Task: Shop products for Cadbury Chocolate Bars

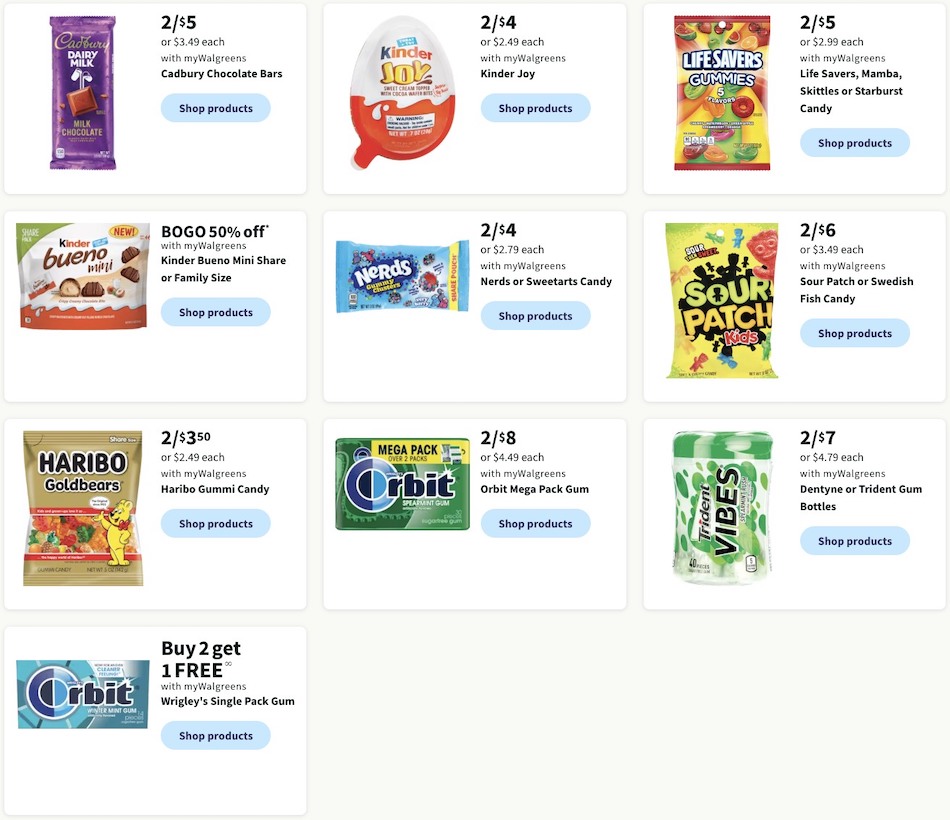Action: coord(216,108)
